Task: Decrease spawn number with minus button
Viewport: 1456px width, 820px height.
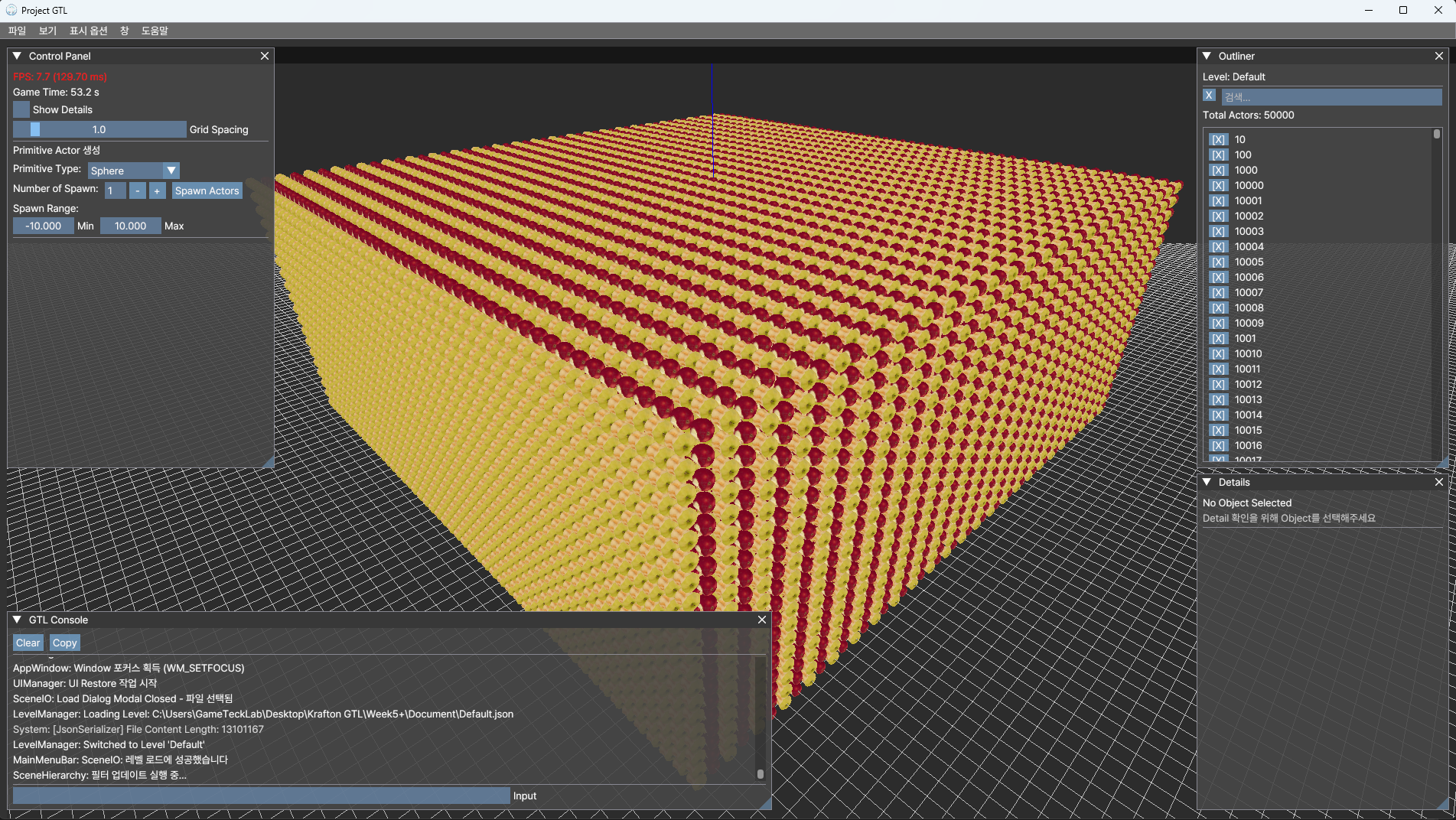Action: (x=137, y=190)
